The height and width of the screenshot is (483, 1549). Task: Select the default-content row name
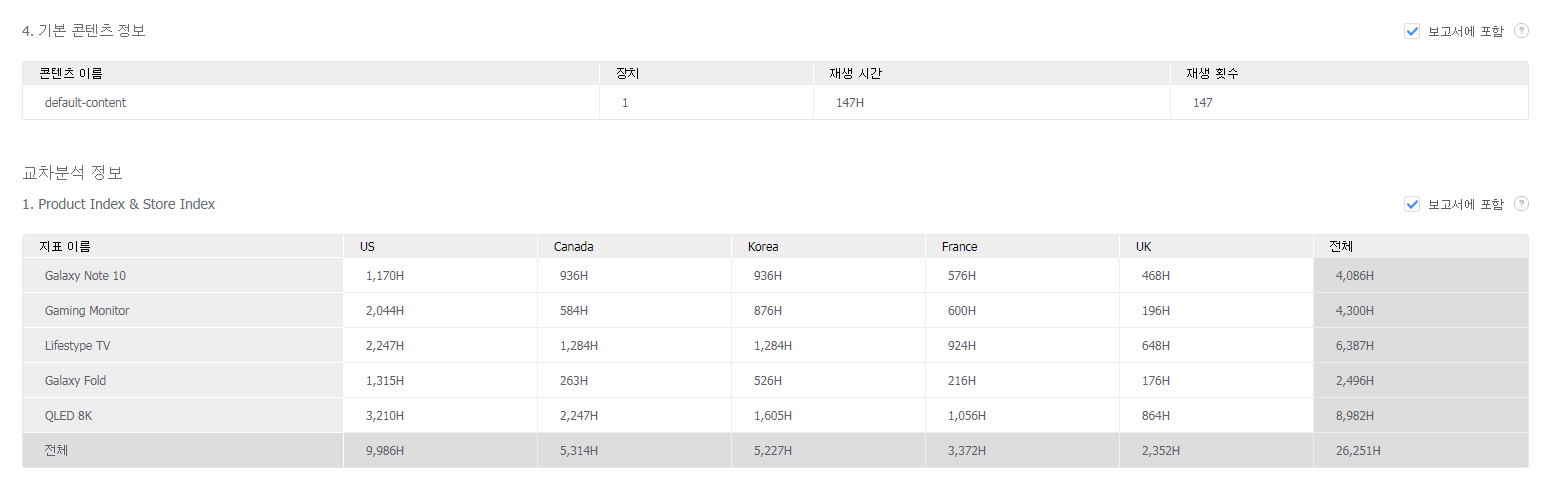point(85,103)
